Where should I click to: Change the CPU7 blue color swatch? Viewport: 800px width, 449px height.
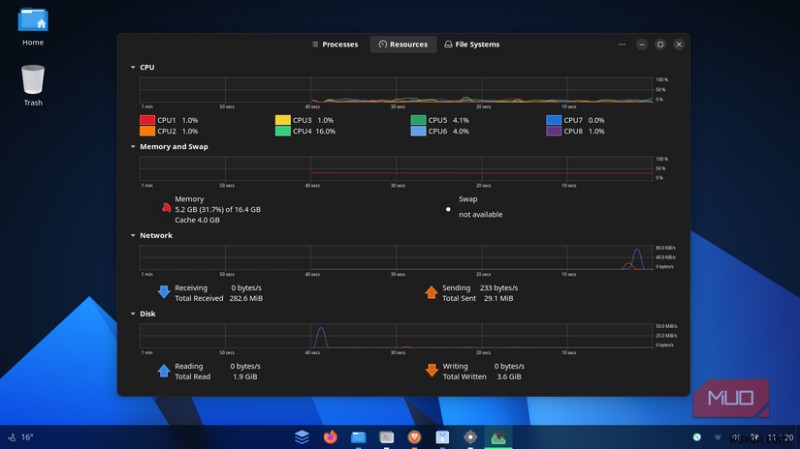pos(554,120)
